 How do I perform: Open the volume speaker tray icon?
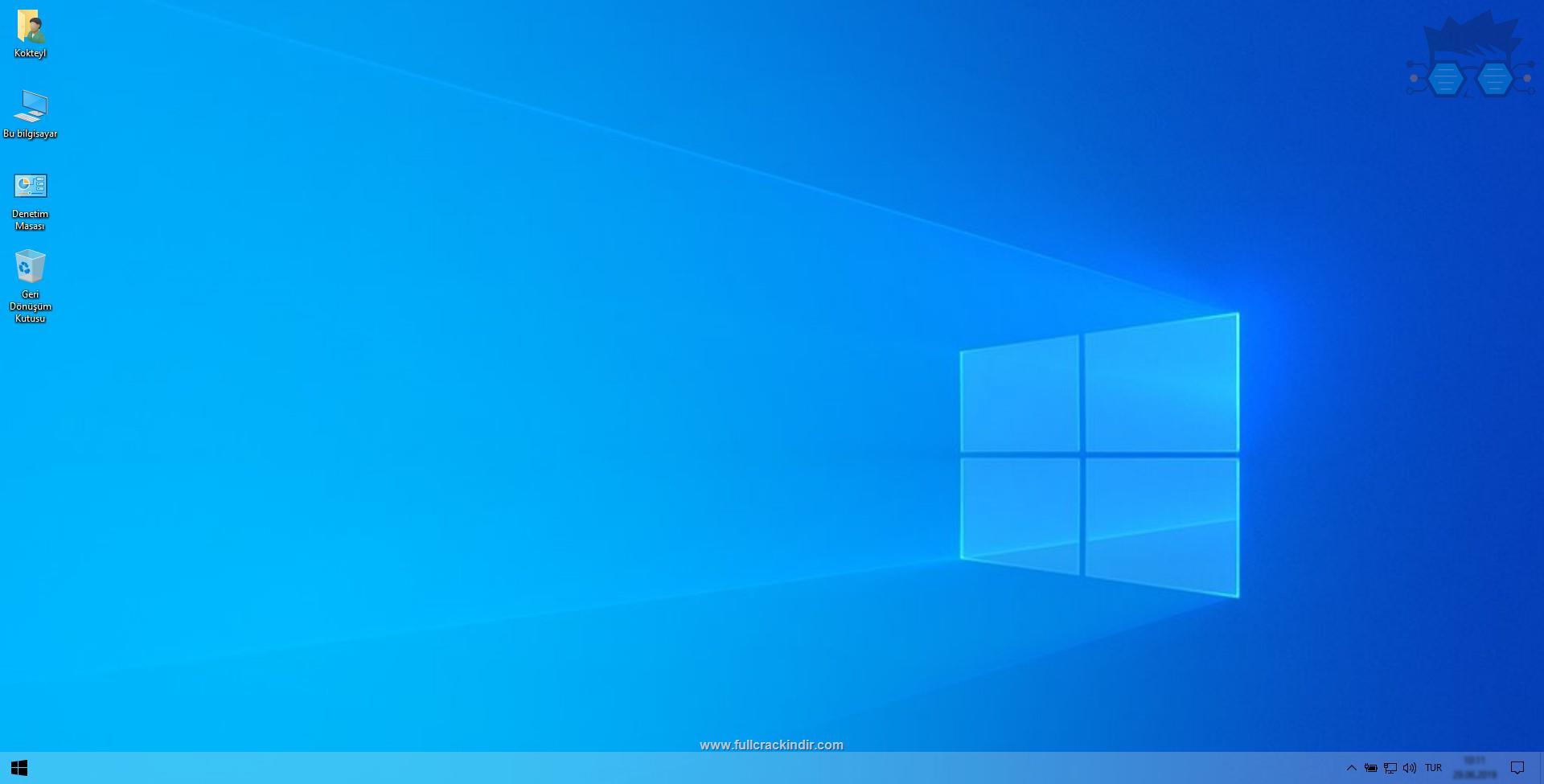(x=1410, y=768)
